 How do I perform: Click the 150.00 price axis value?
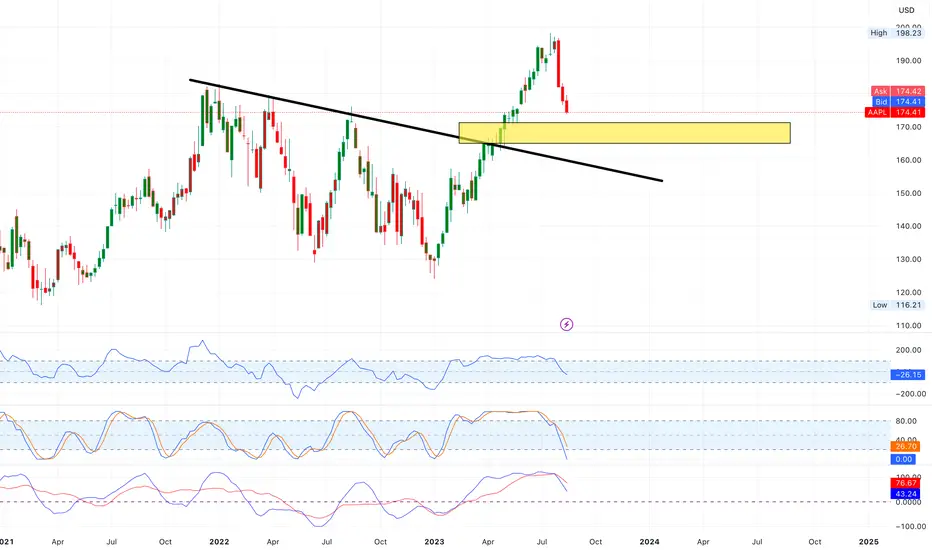[x=909, y=193]
